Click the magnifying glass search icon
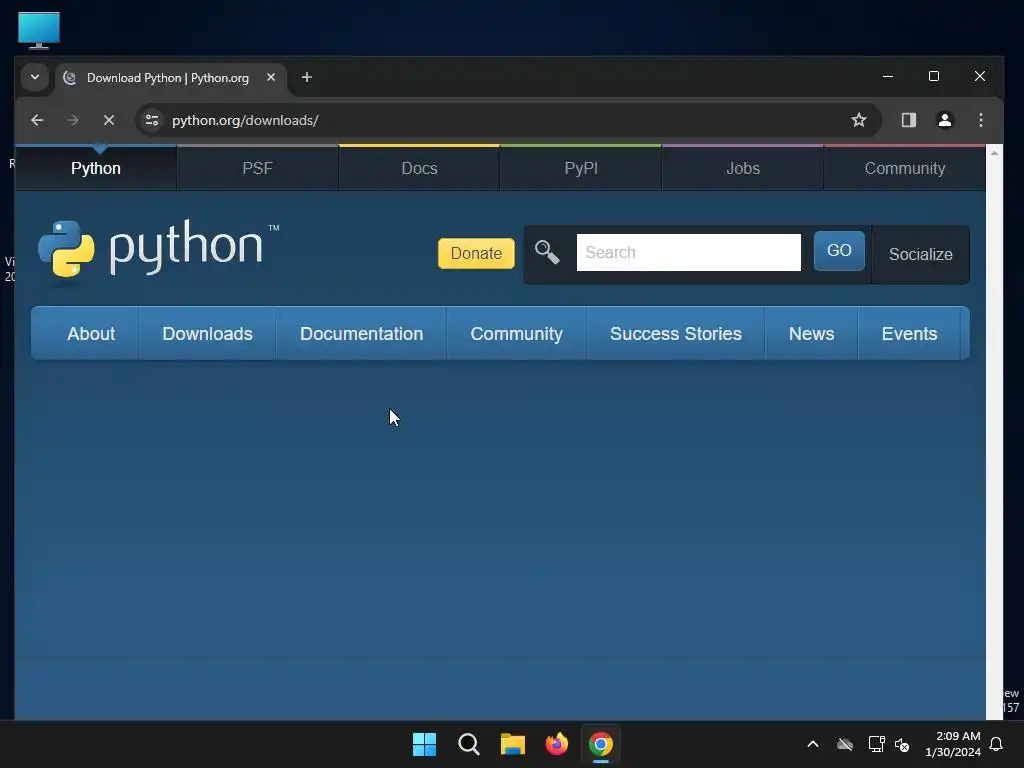 (x=547, y=252)
